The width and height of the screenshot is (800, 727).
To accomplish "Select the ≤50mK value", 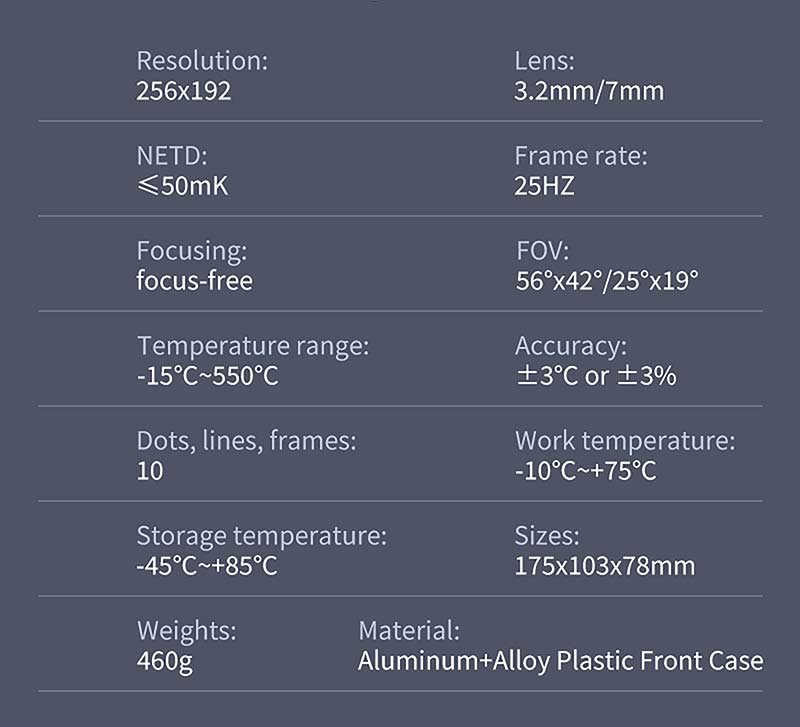I will (182, 186).
